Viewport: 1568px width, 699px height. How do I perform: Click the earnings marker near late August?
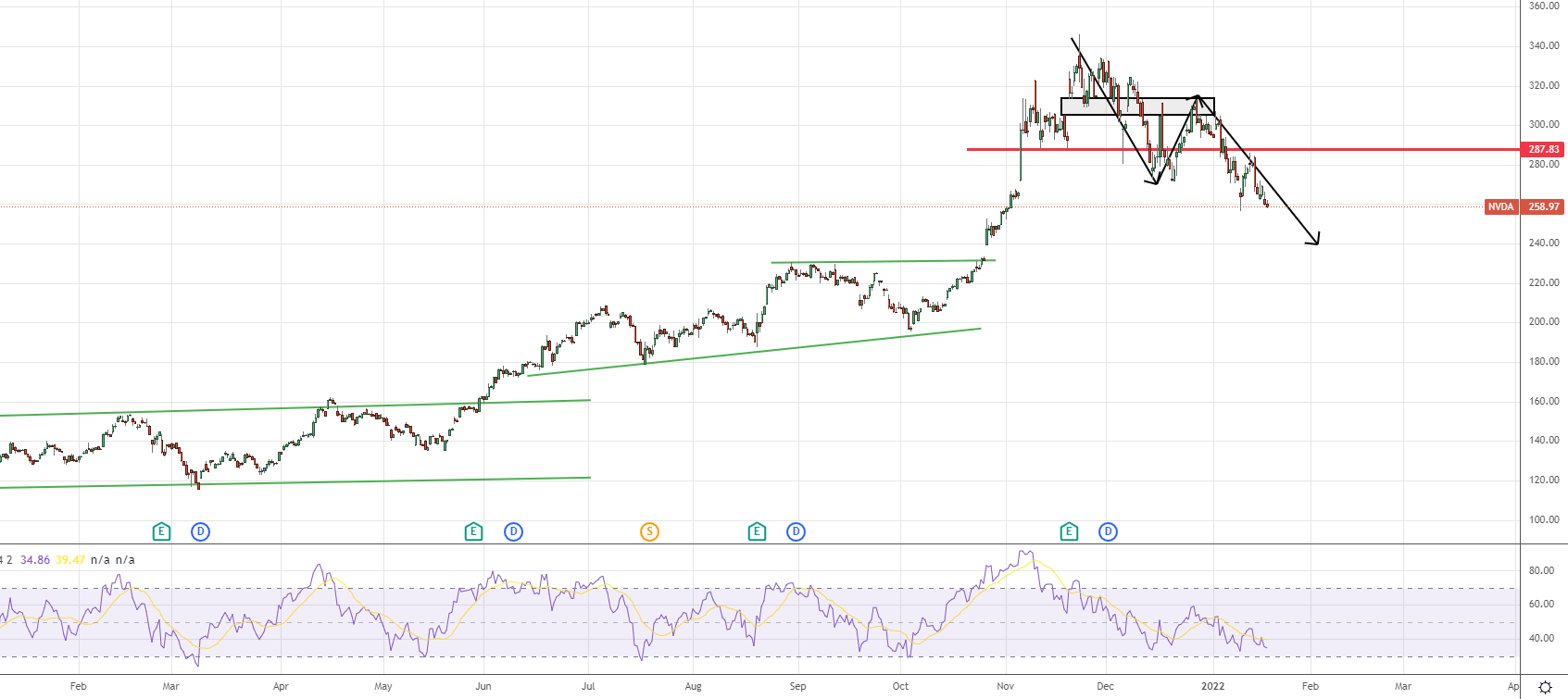pos(757,531)
